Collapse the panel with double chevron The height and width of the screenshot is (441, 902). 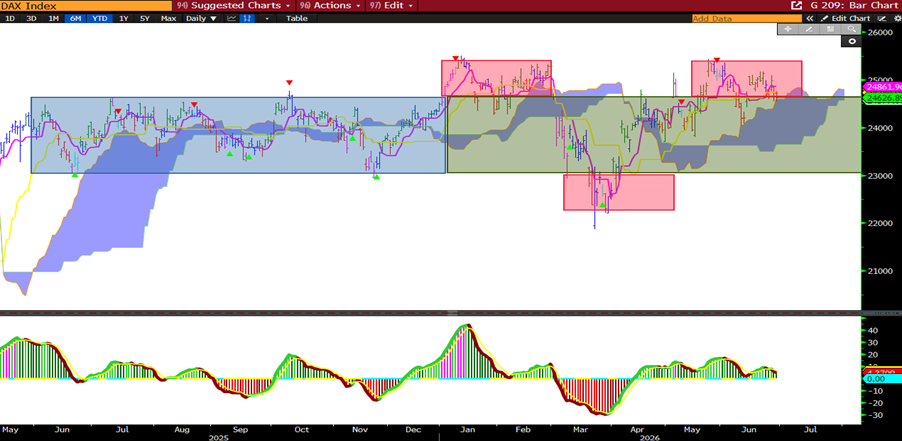click(x=810, y=18)
